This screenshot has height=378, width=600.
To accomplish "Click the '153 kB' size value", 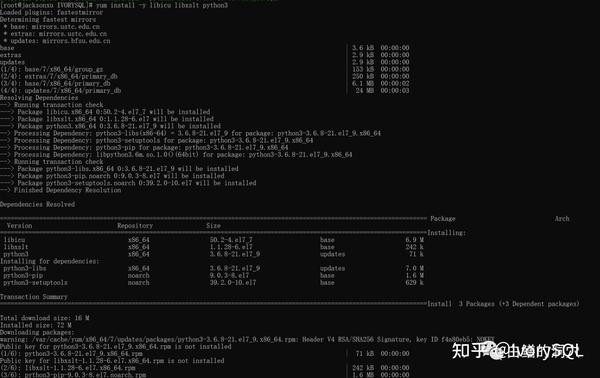I will click(363, 69).
